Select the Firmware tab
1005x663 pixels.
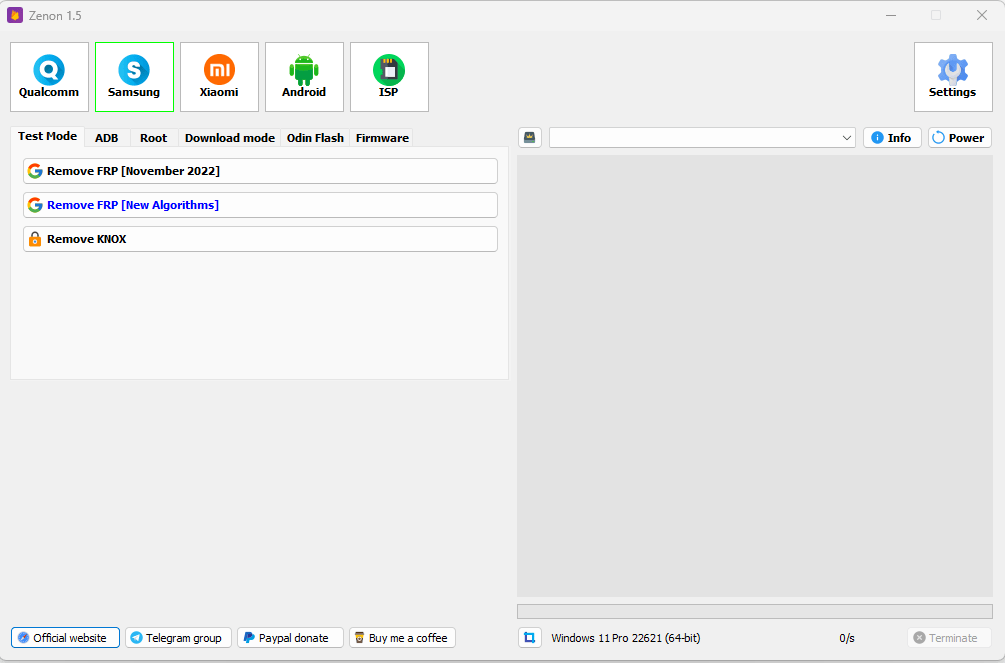click(x=382, y=138)
